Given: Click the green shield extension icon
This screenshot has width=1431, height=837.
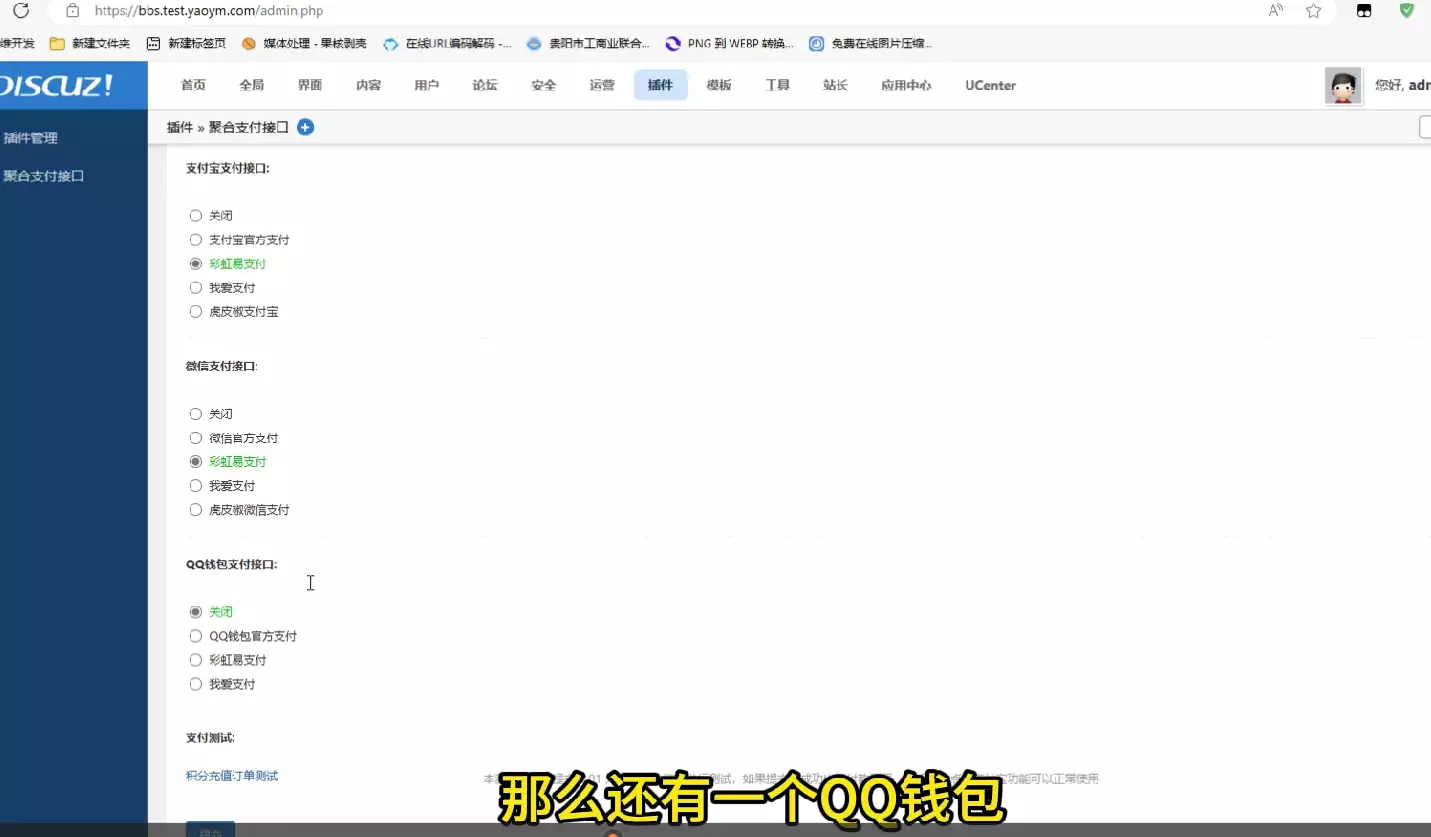Looking at the screenshot, I should (x=1407, y=11).
